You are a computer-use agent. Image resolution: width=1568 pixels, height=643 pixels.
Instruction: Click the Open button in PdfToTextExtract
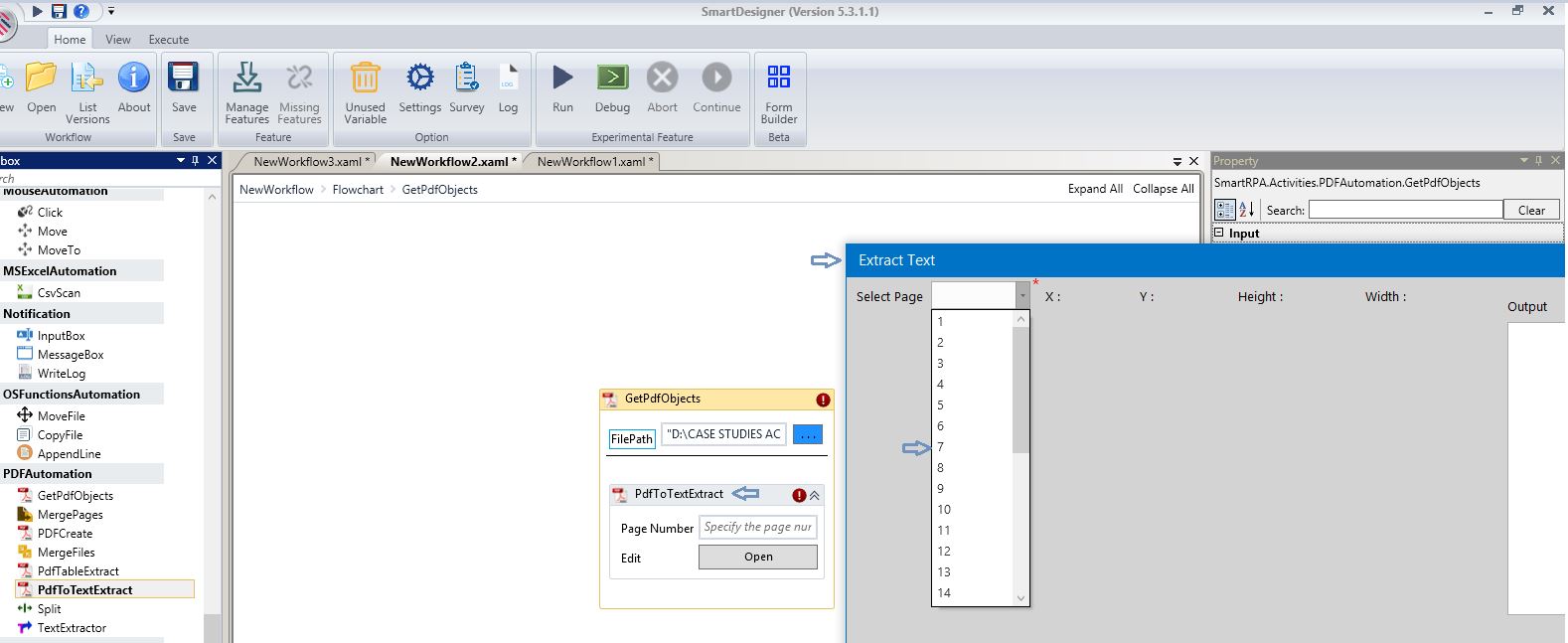click(757, 558)
